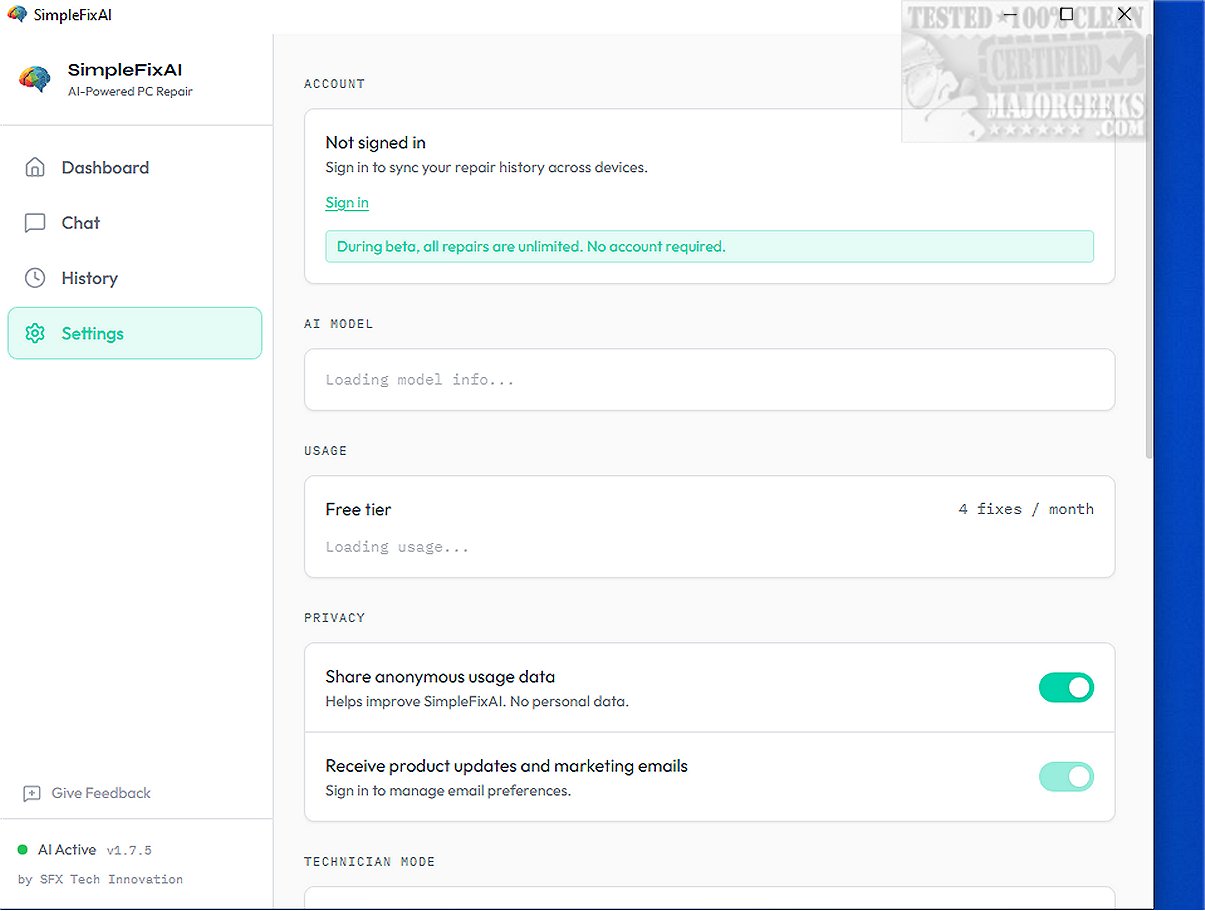This screenshot has height=911, width=1205.
Task: Click the green AI Active status dot
Action: coord(23,850)
